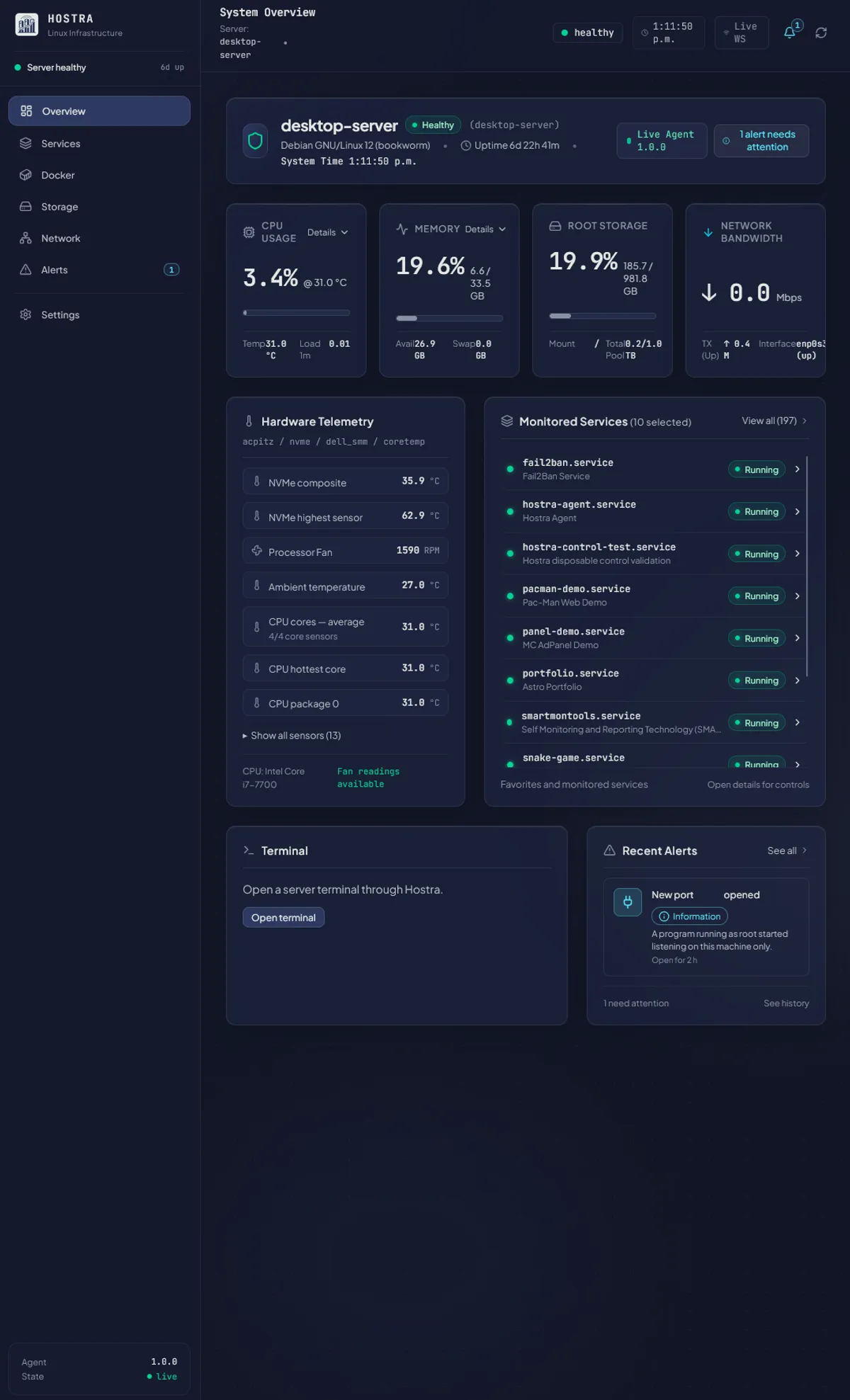Image resolution: width=850 pixels, height=1400 pixels.
Task: Open Network in sidebar
Action: point(99,239)
